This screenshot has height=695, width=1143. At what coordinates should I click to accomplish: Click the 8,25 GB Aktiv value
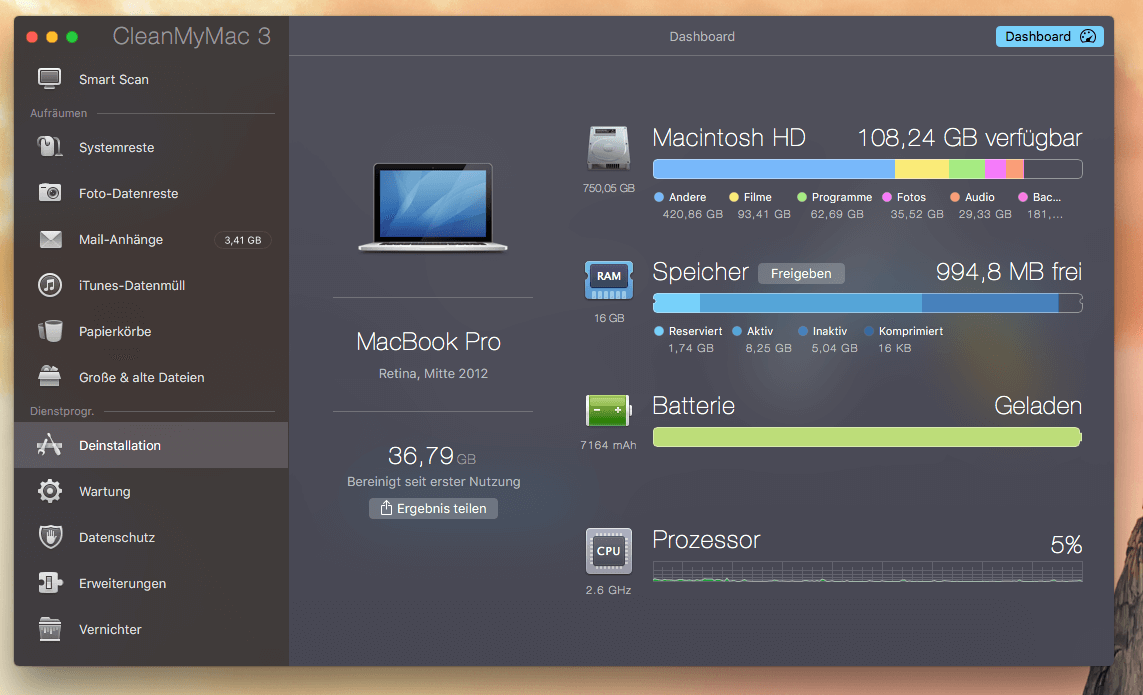(x=768, y=349)
